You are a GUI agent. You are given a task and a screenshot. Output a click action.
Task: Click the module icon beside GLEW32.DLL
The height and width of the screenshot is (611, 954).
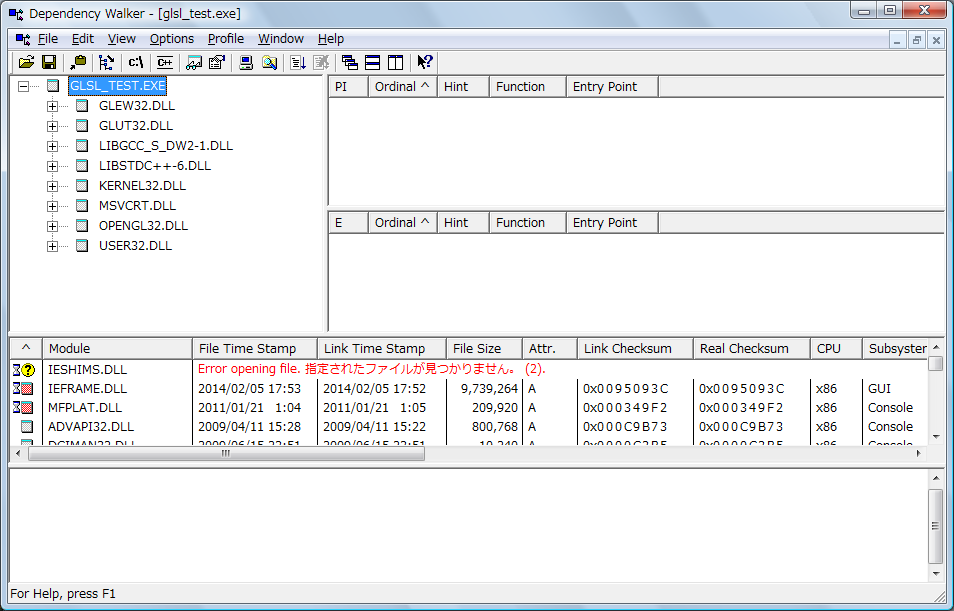tap(82, 106)
